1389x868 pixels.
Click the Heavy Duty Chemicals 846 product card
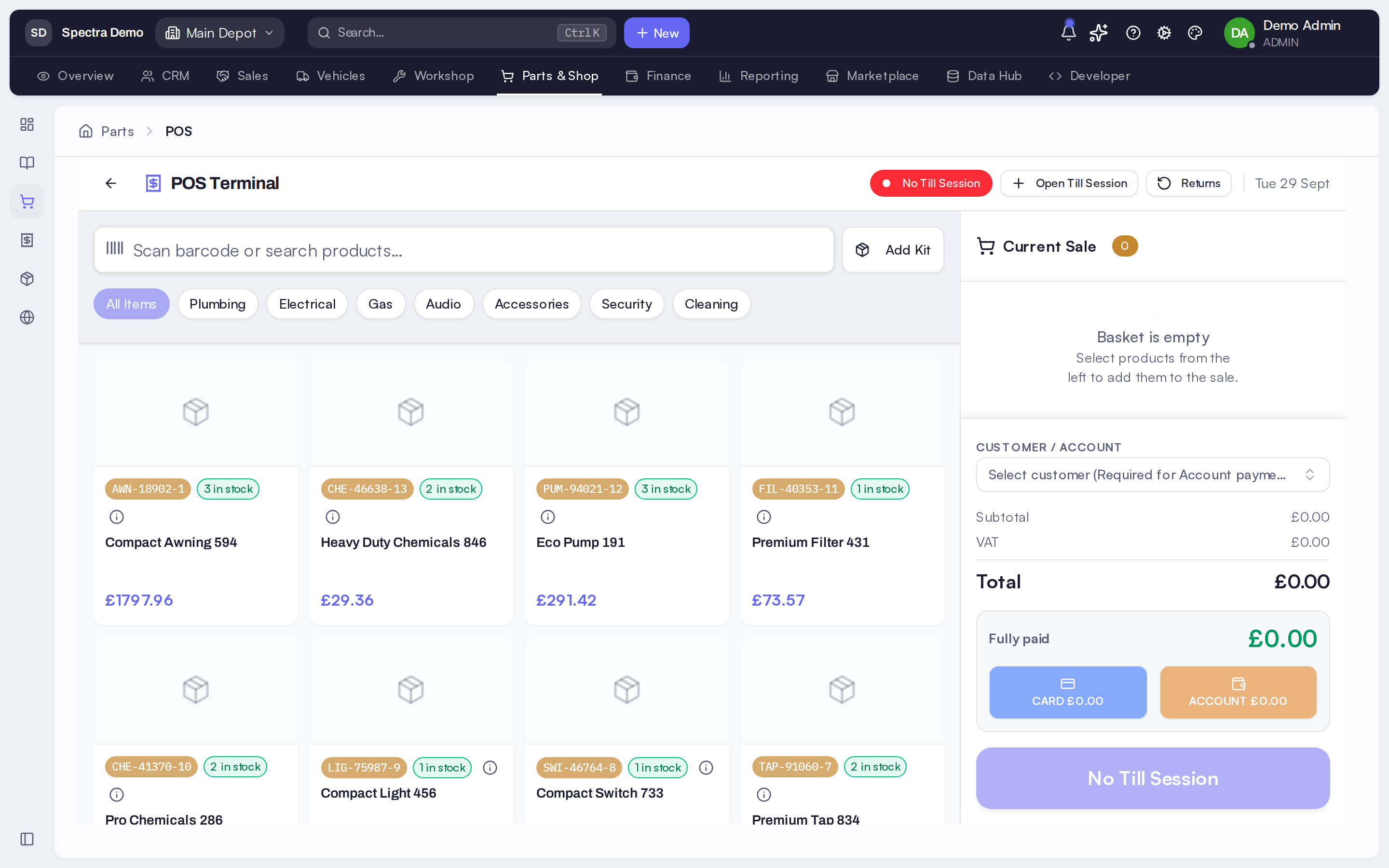tap(411, 492)
